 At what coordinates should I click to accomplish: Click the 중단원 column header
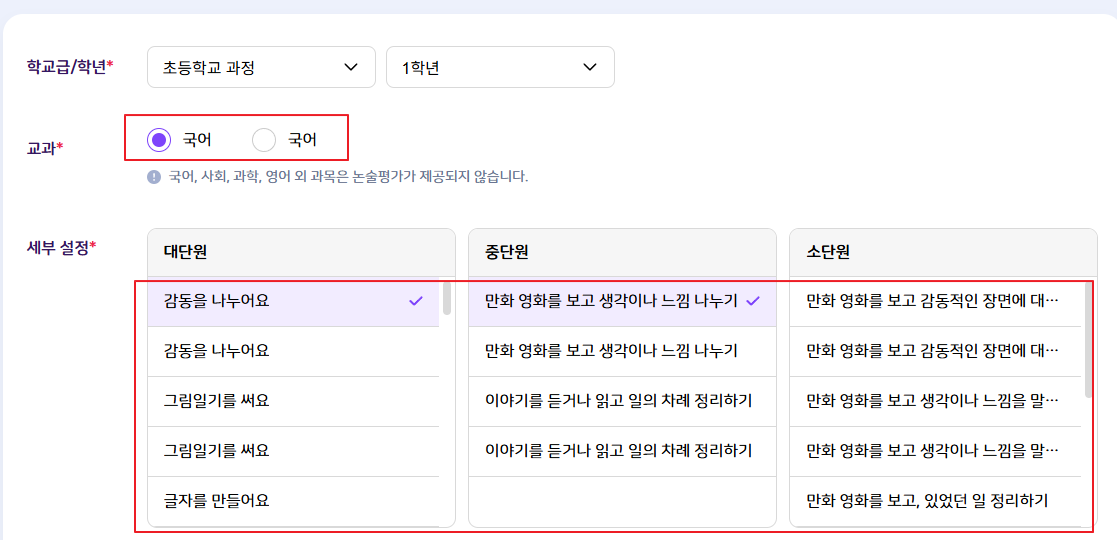click(506, 253)
